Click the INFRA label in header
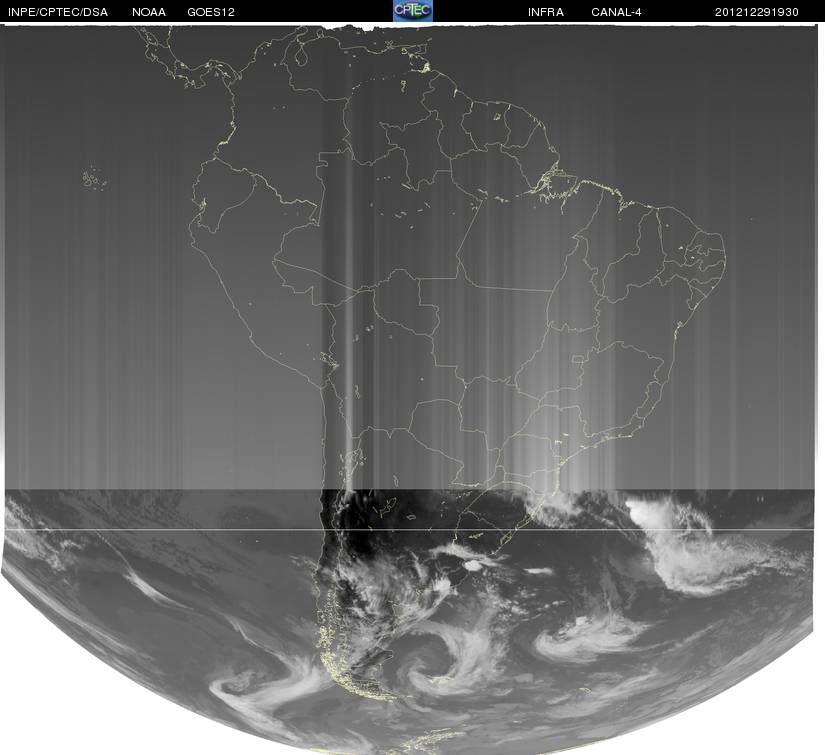Image resolution: width=825 pixels, height=755 pixels. pyautogui.click(x=546, y=12)
